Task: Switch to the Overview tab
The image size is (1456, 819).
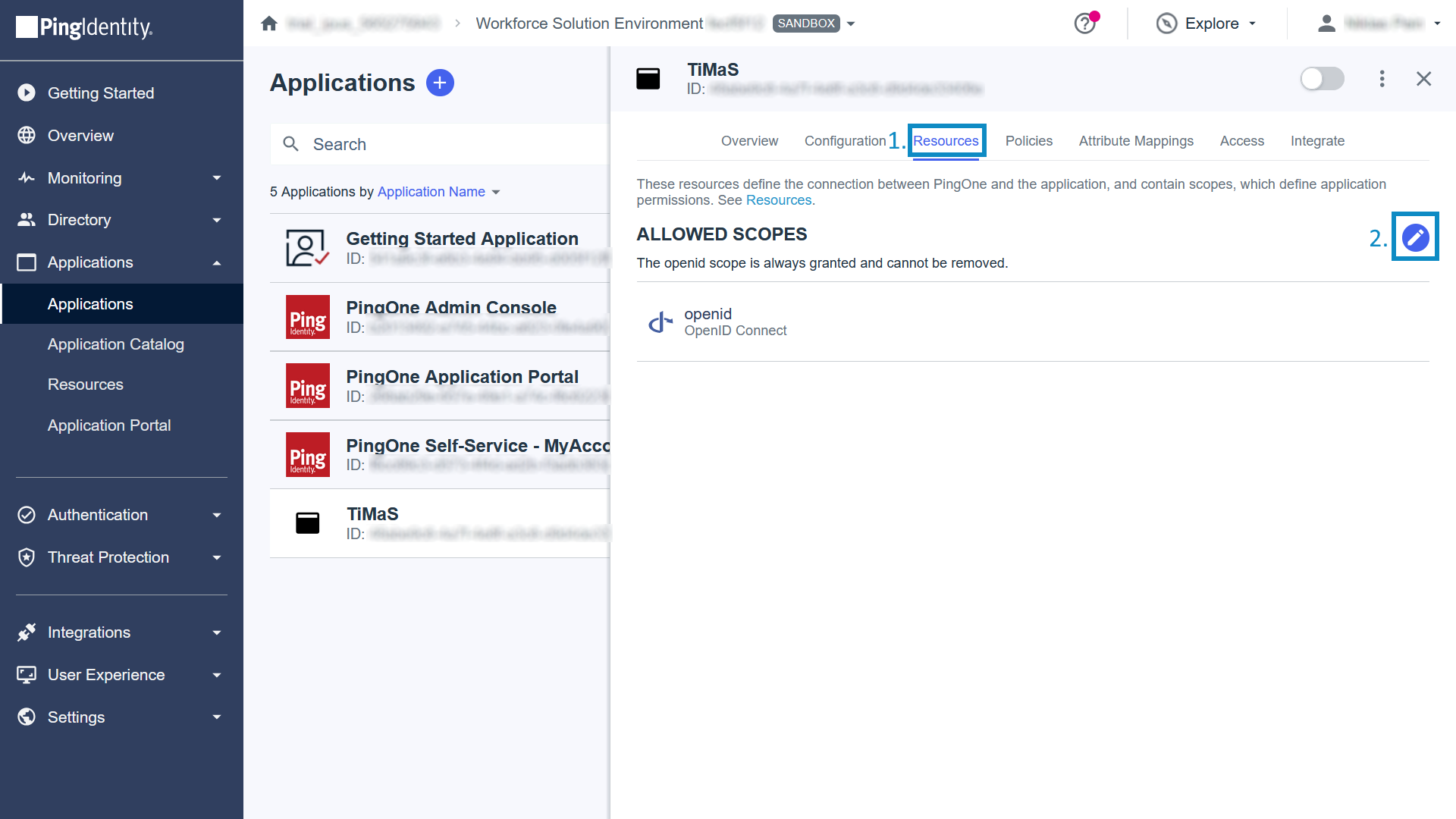Action: pyautogui.click(x=749, y=141)
